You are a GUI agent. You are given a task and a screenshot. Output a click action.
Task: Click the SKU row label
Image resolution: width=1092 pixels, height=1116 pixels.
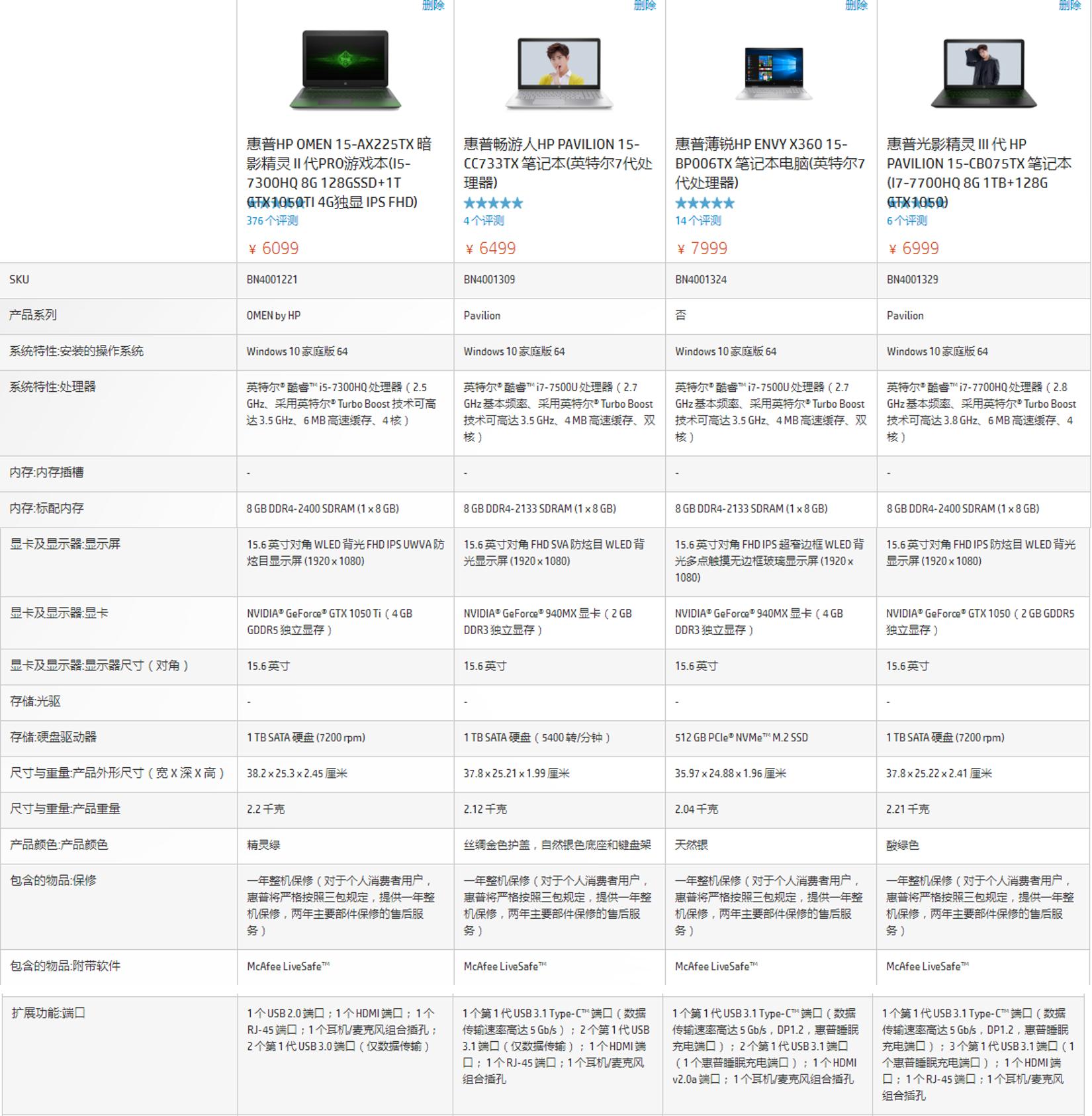(x=19, y=279)
